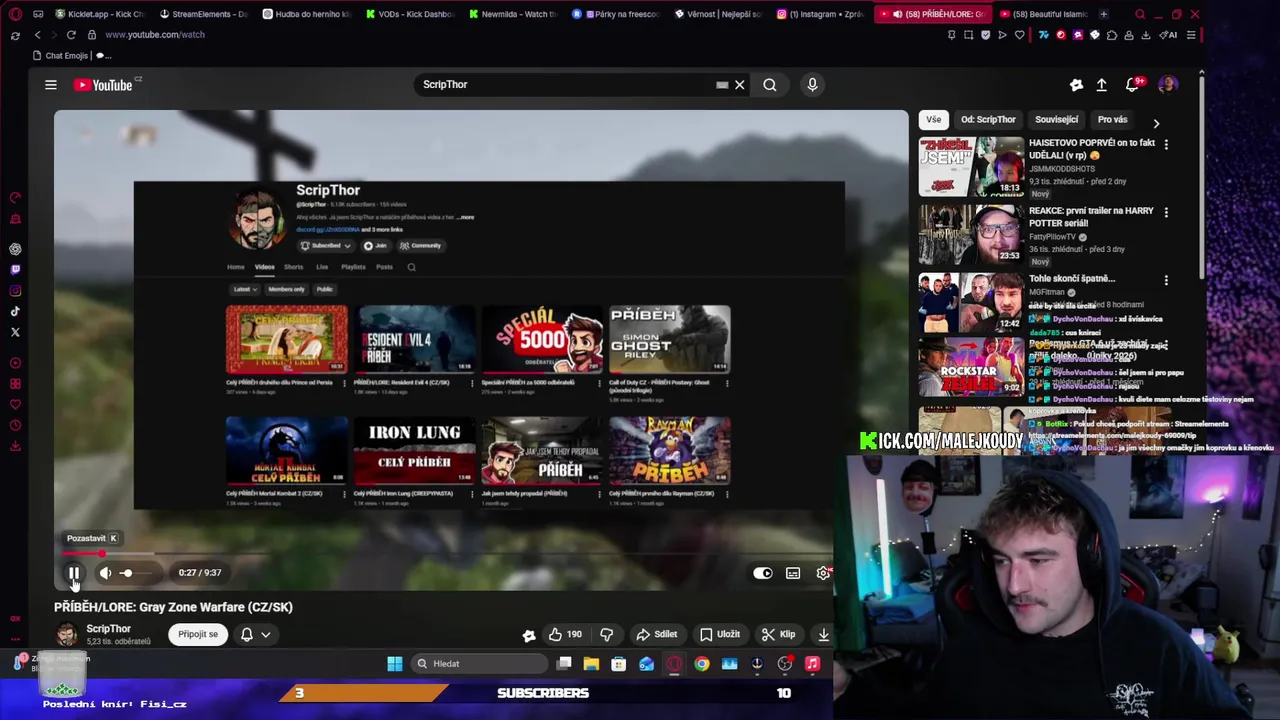Viewport: 1280px width, 720px height.
Task: Clear the search query with X
Action: (x=740, y=85)
